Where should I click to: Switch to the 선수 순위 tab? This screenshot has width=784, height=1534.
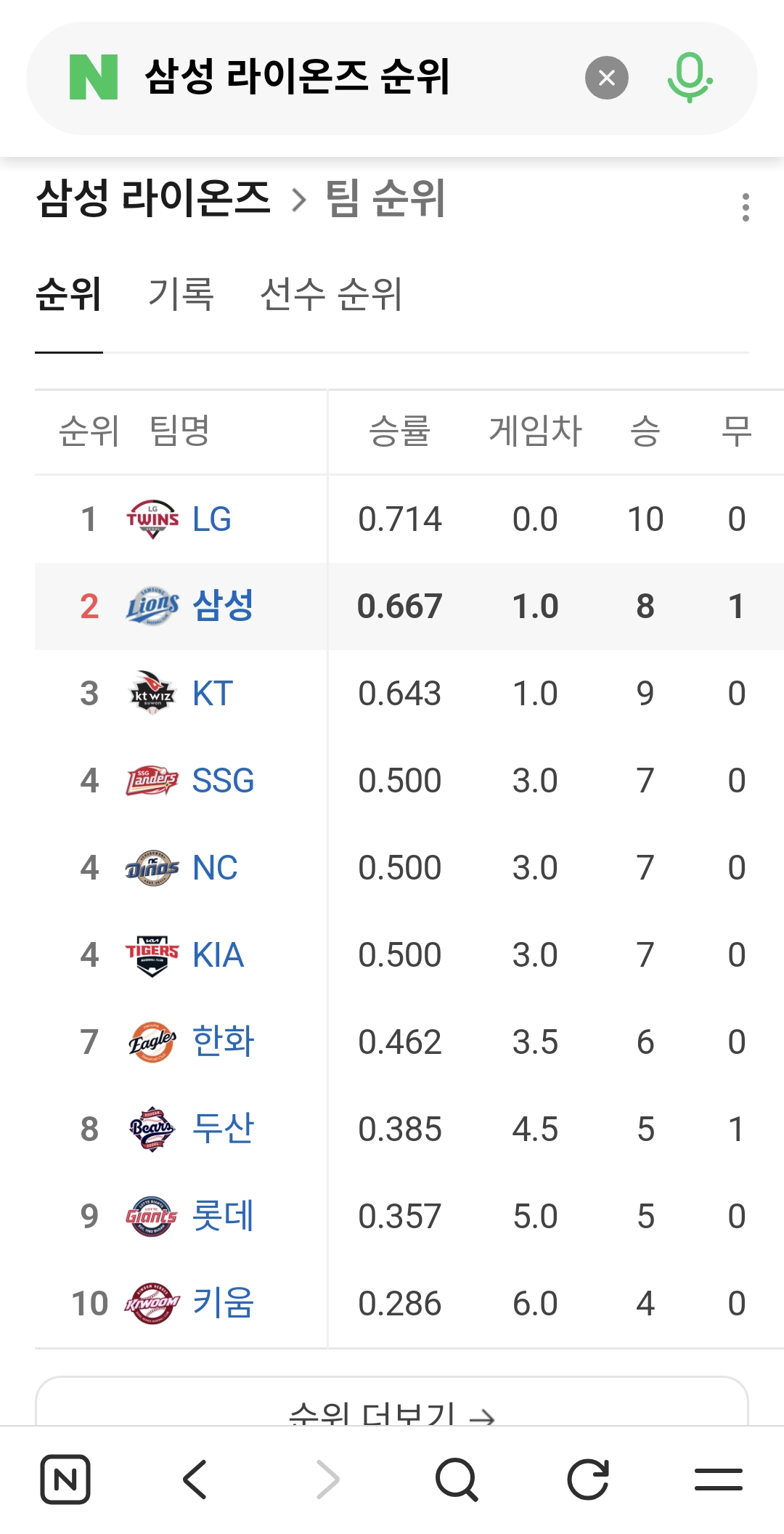[x=330, y=295]
